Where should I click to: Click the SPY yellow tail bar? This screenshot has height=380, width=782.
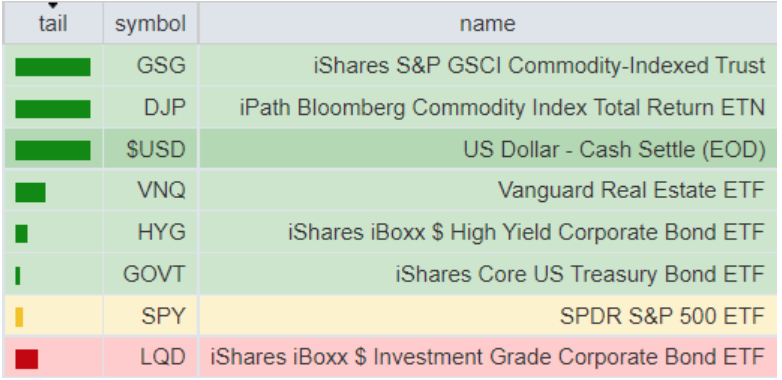click(19, 317)
